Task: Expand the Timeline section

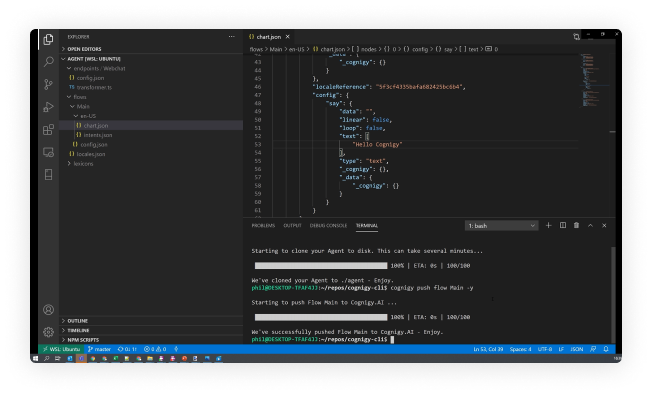Action: coord(151,330)
